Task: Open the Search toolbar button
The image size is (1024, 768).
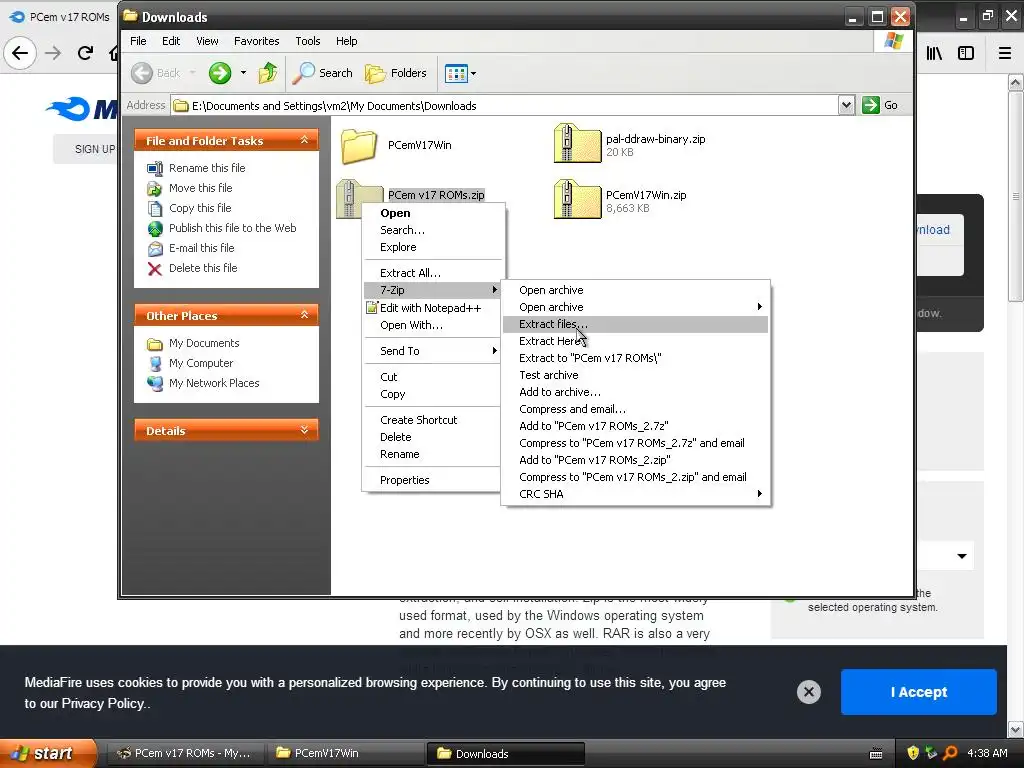Action: pyautogui.click(x=323, y=73)
